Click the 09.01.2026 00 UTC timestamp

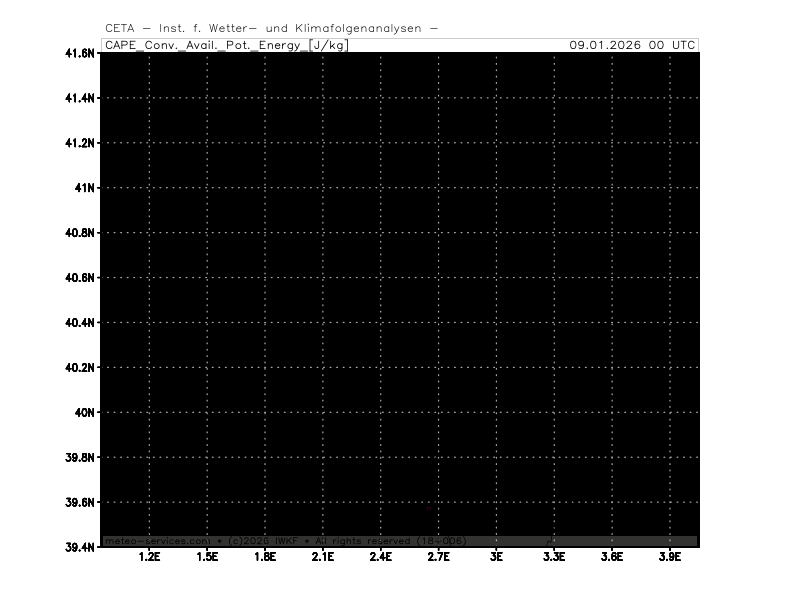point(632,45)
